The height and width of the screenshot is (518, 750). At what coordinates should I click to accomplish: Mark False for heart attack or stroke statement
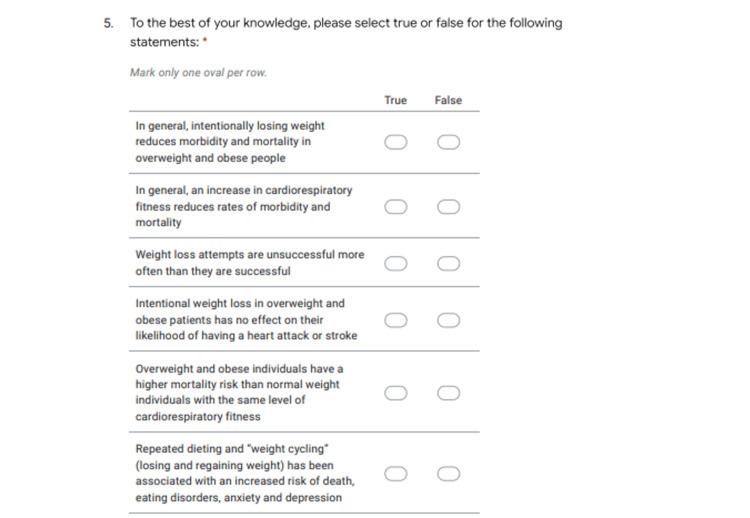tap(448, 320)
